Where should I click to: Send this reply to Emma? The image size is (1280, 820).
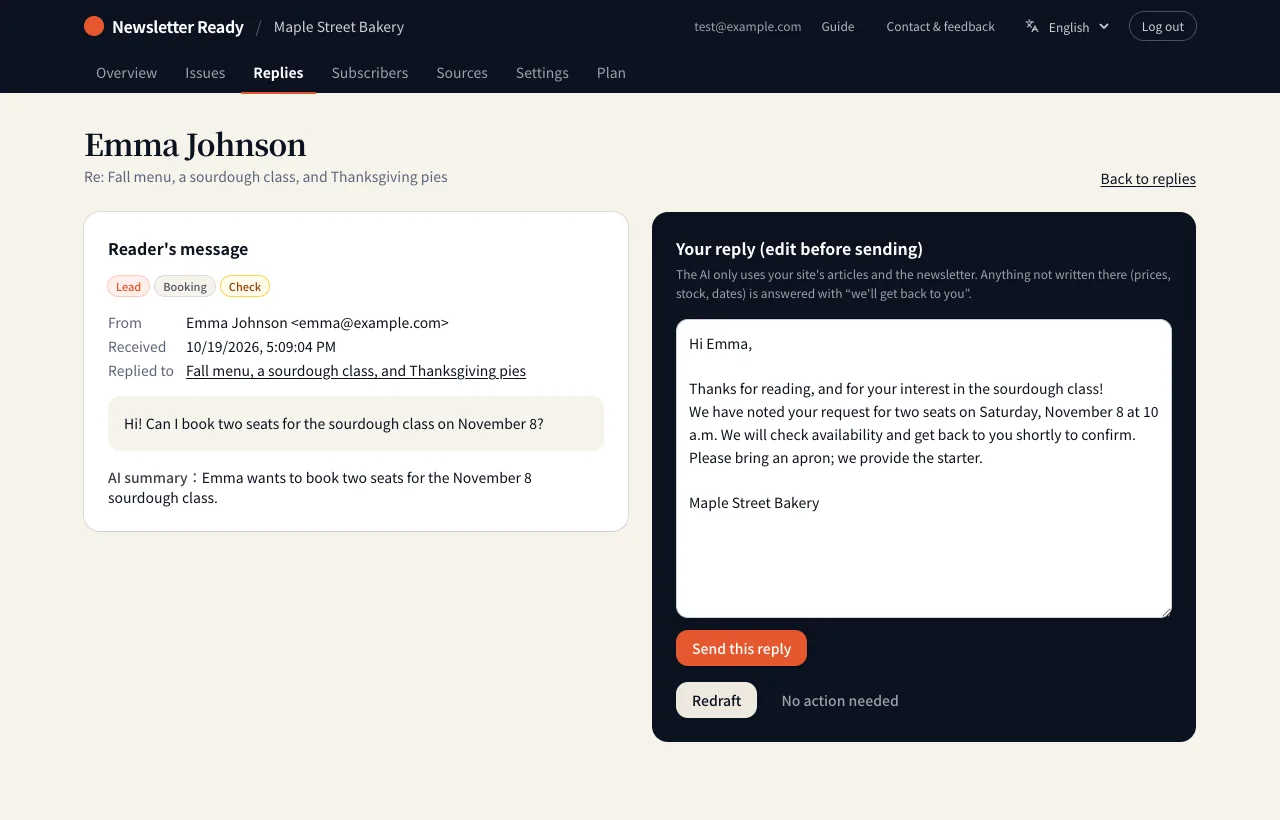(x=741, y=648)
